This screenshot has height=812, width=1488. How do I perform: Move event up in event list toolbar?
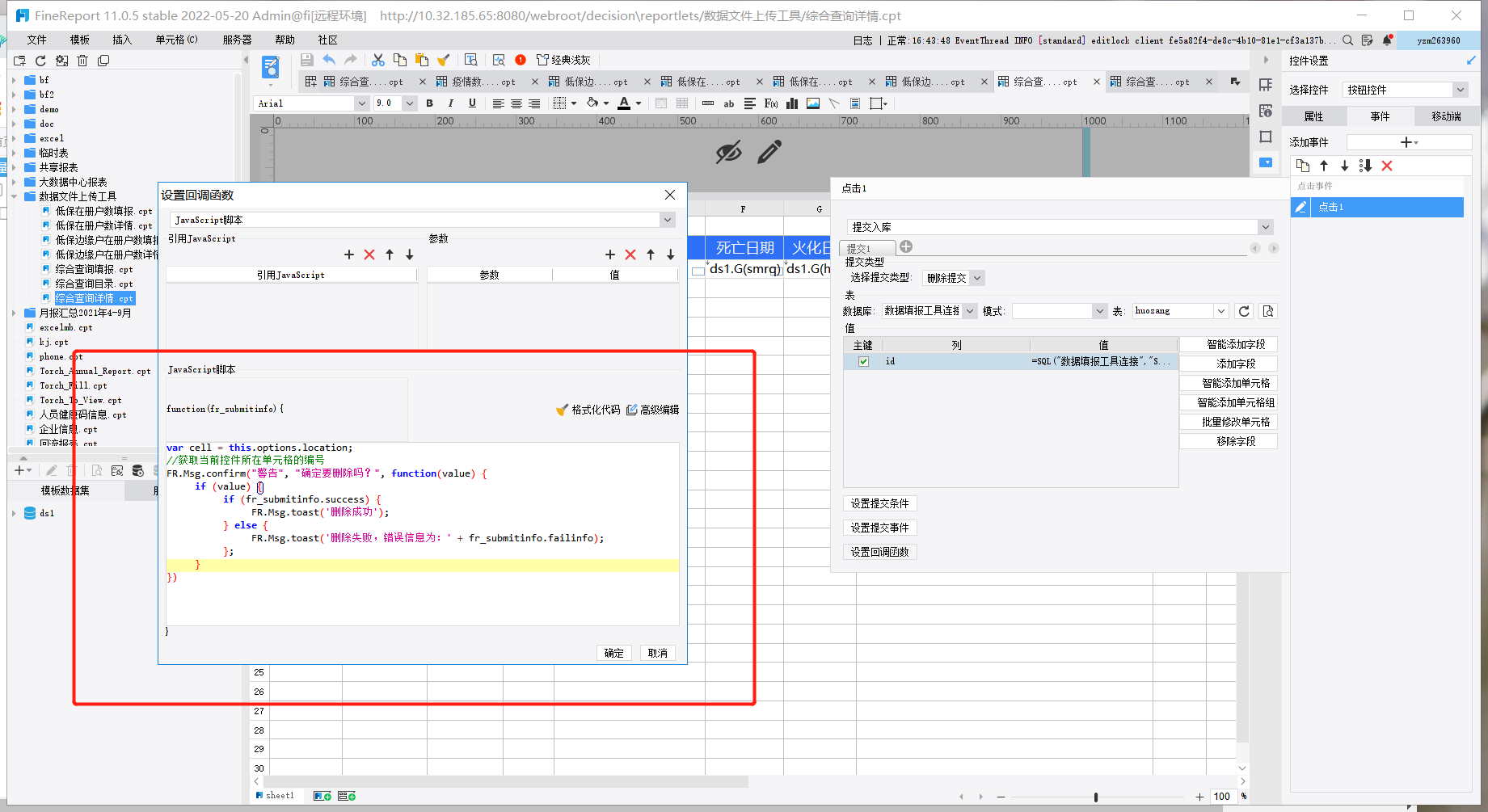[1324, 166]
